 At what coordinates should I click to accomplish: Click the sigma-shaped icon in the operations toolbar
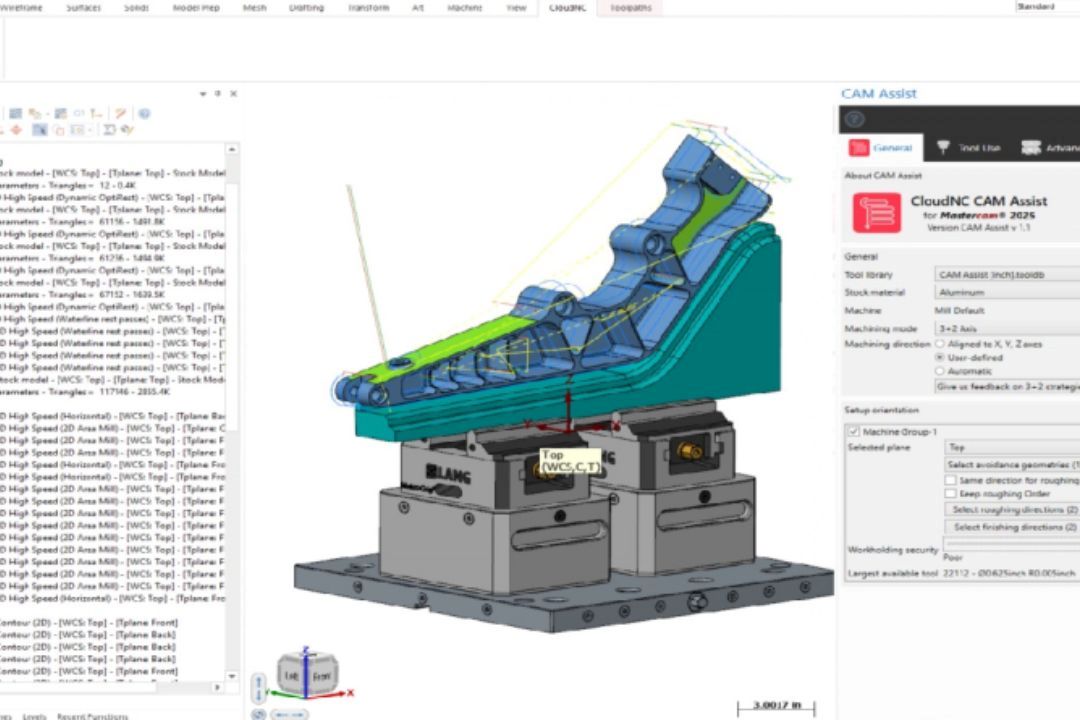point(109,130)
